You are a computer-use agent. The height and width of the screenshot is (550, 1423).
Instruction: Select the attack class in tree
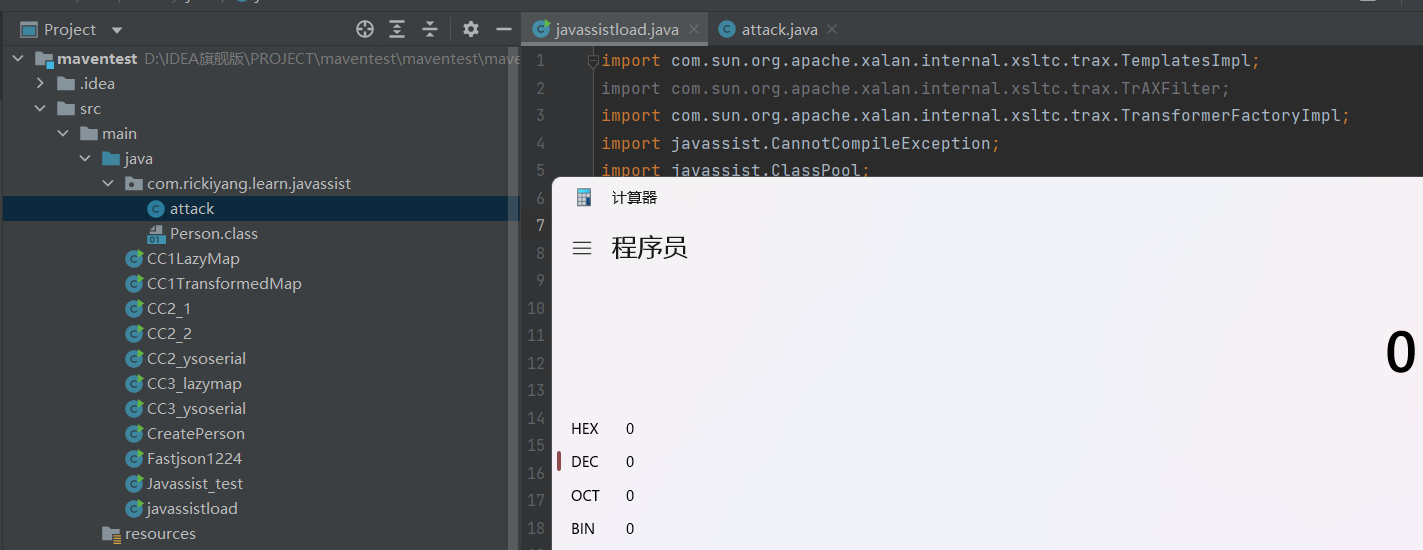[x=192, y=209]
